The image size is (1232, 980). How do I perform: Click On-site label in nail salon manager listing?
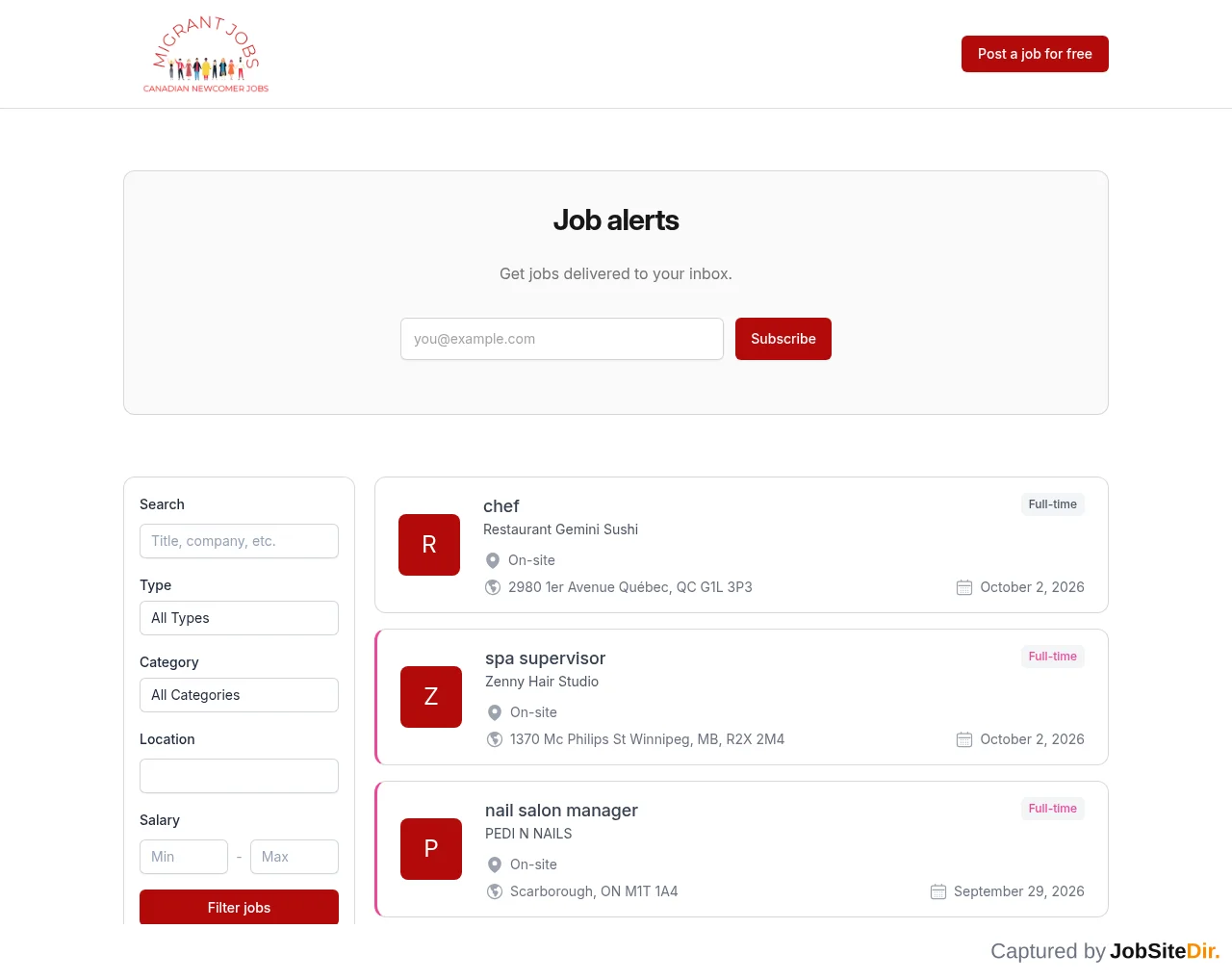point(533,864)
